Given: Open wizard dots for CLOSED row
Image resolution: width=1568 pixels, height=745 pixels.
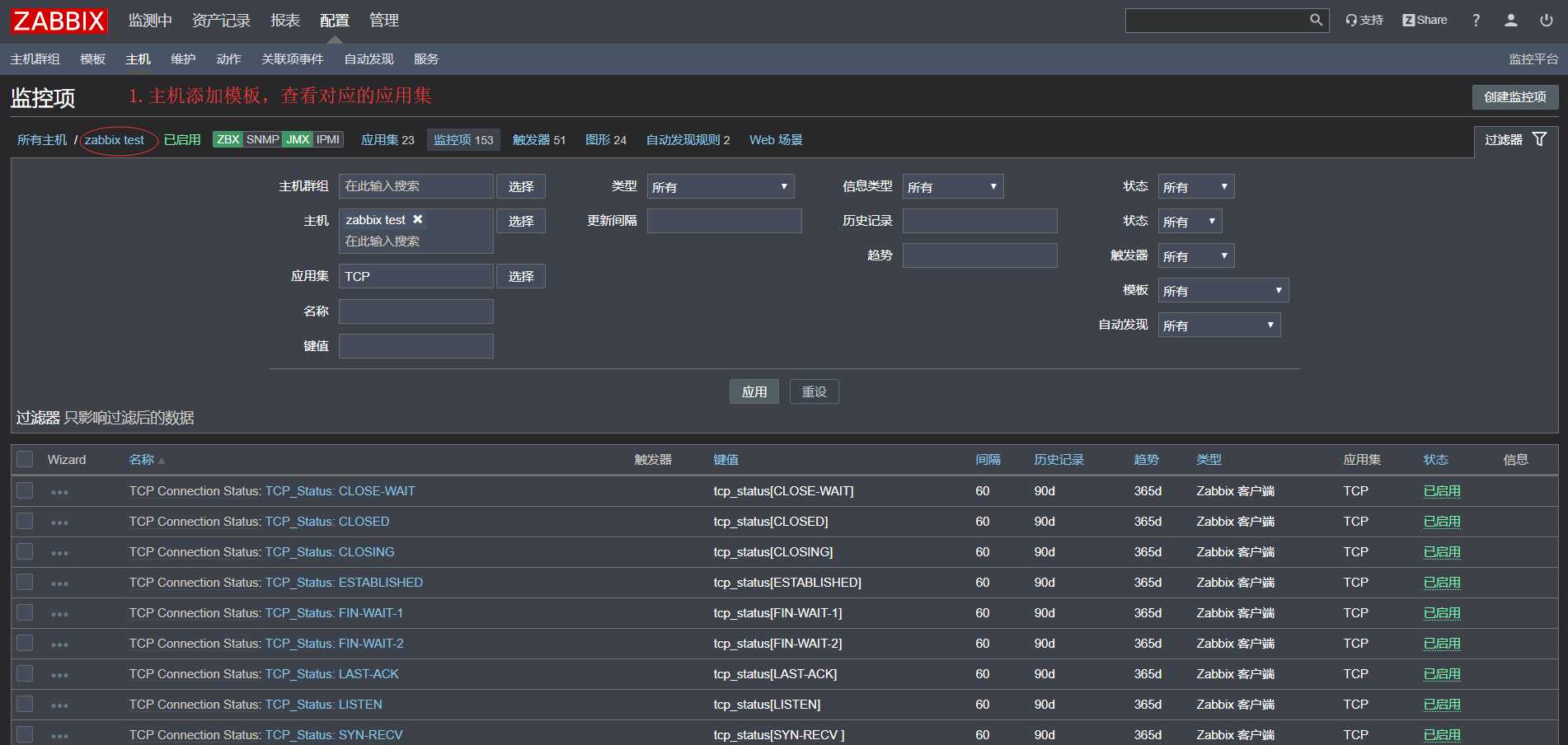Looking at the screenshot, I should [59, 522].
